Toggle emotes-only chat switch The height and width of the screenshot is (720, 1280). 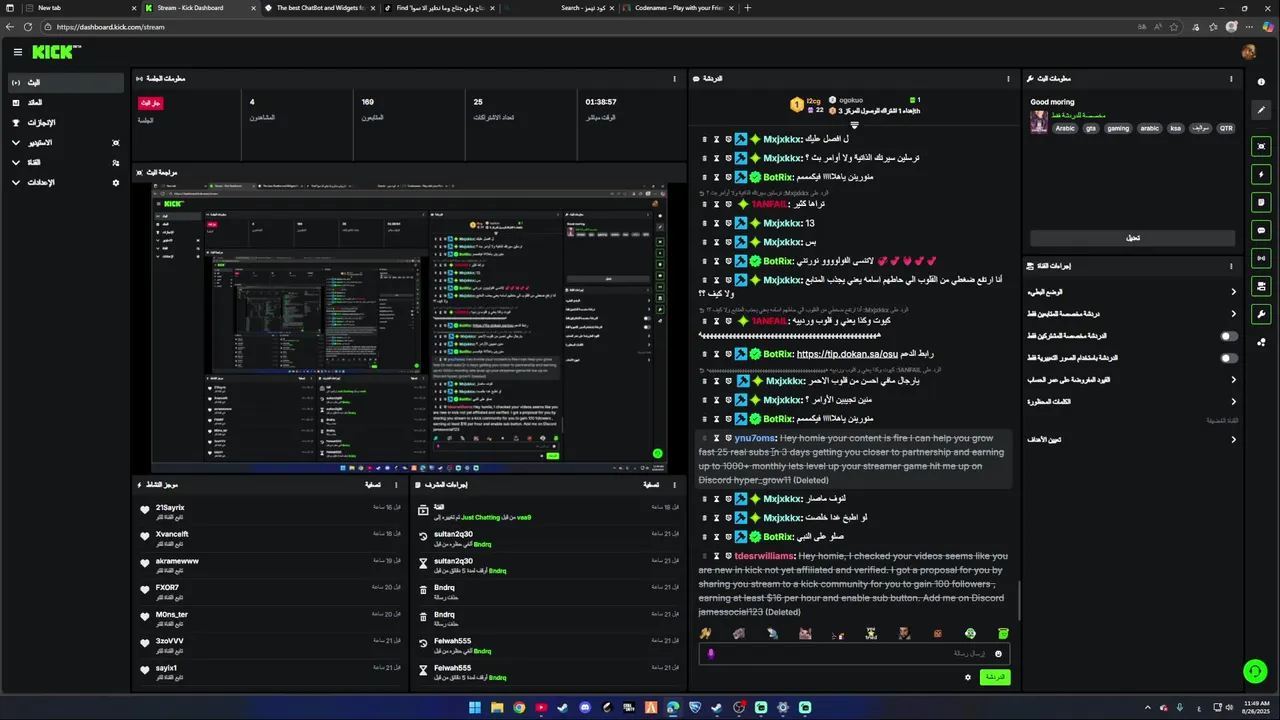[x=1229, y=358]
